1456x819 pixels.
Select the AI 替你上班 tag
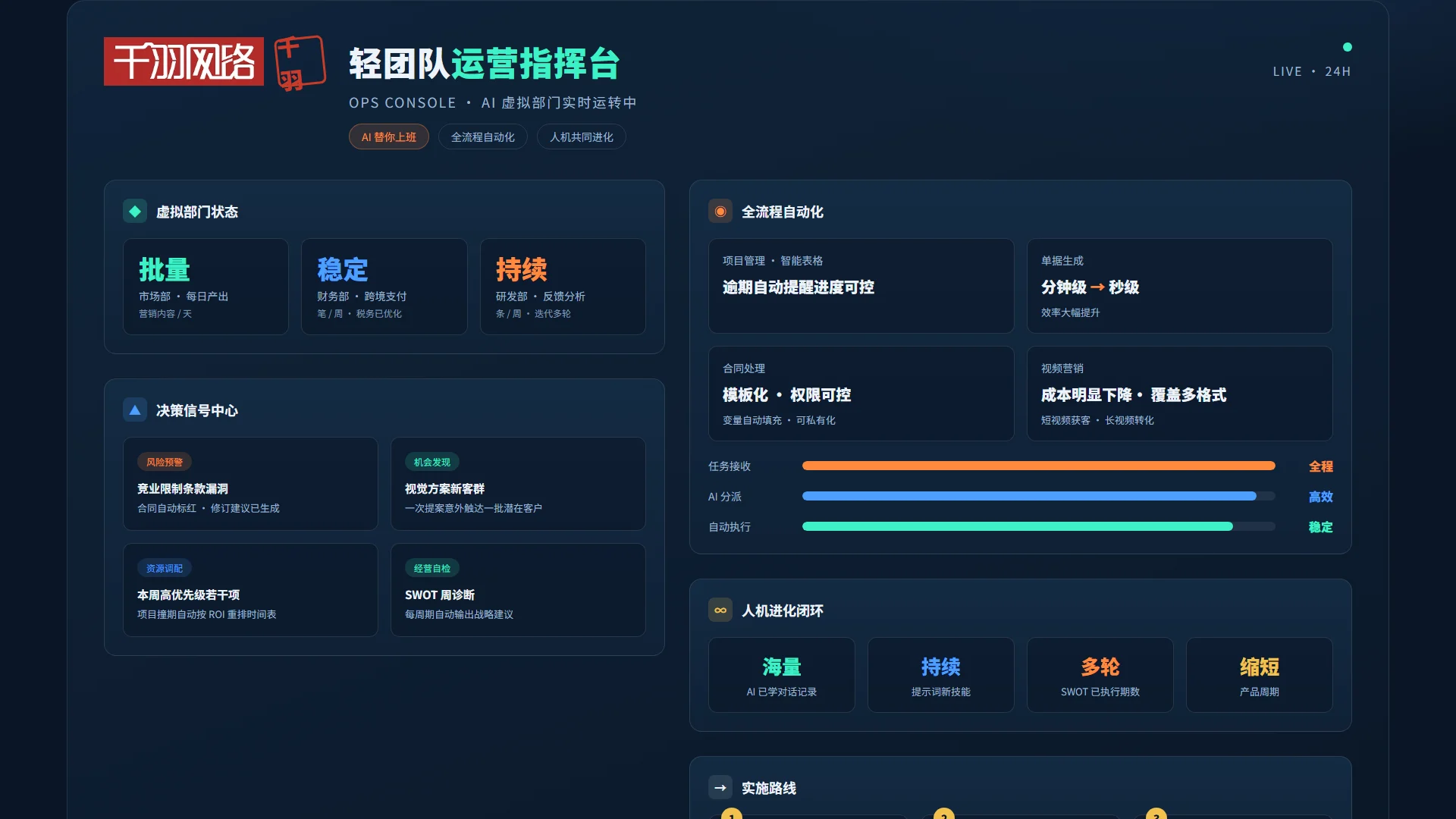389,137
